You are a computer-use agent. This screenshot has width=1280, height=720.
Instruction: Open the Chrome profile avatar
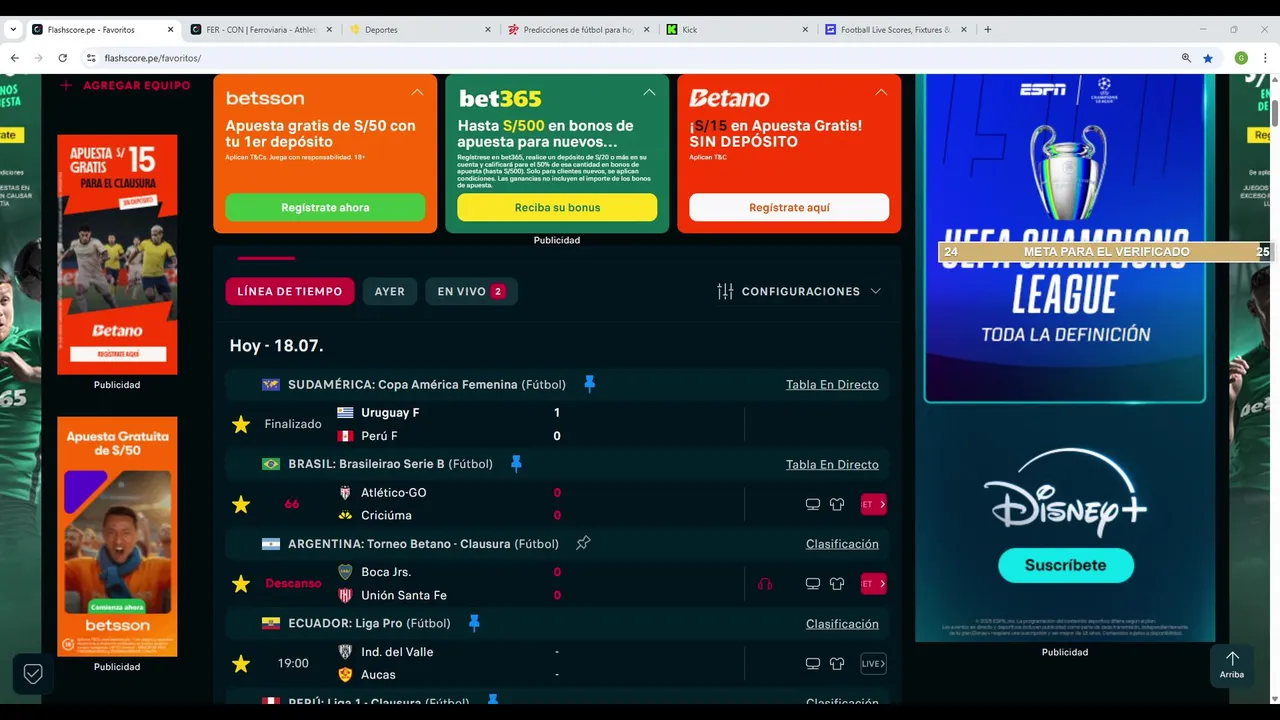point(1241,58)
